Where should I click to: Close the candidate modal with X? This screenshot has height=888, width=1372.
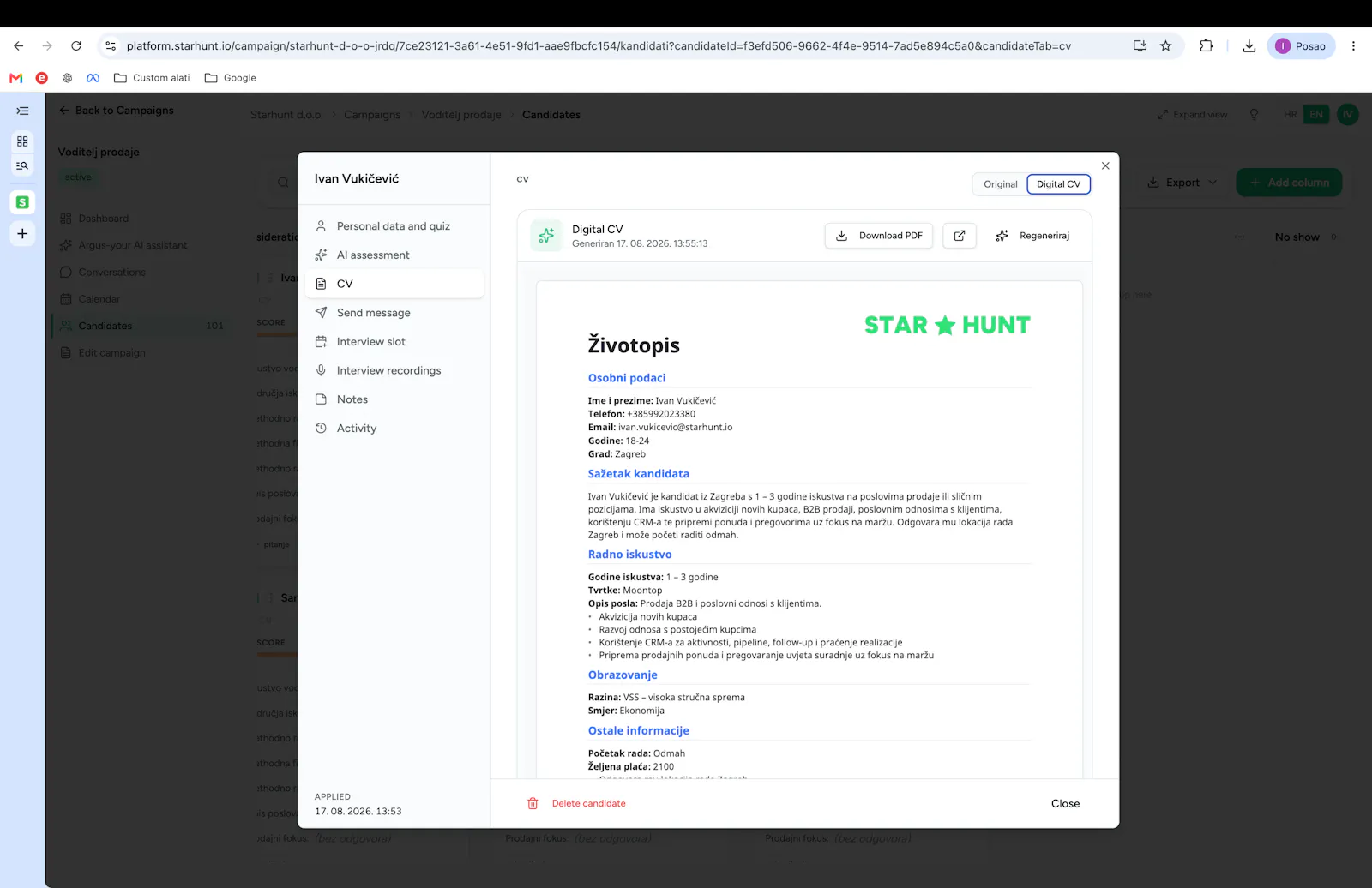(1105, 165)
